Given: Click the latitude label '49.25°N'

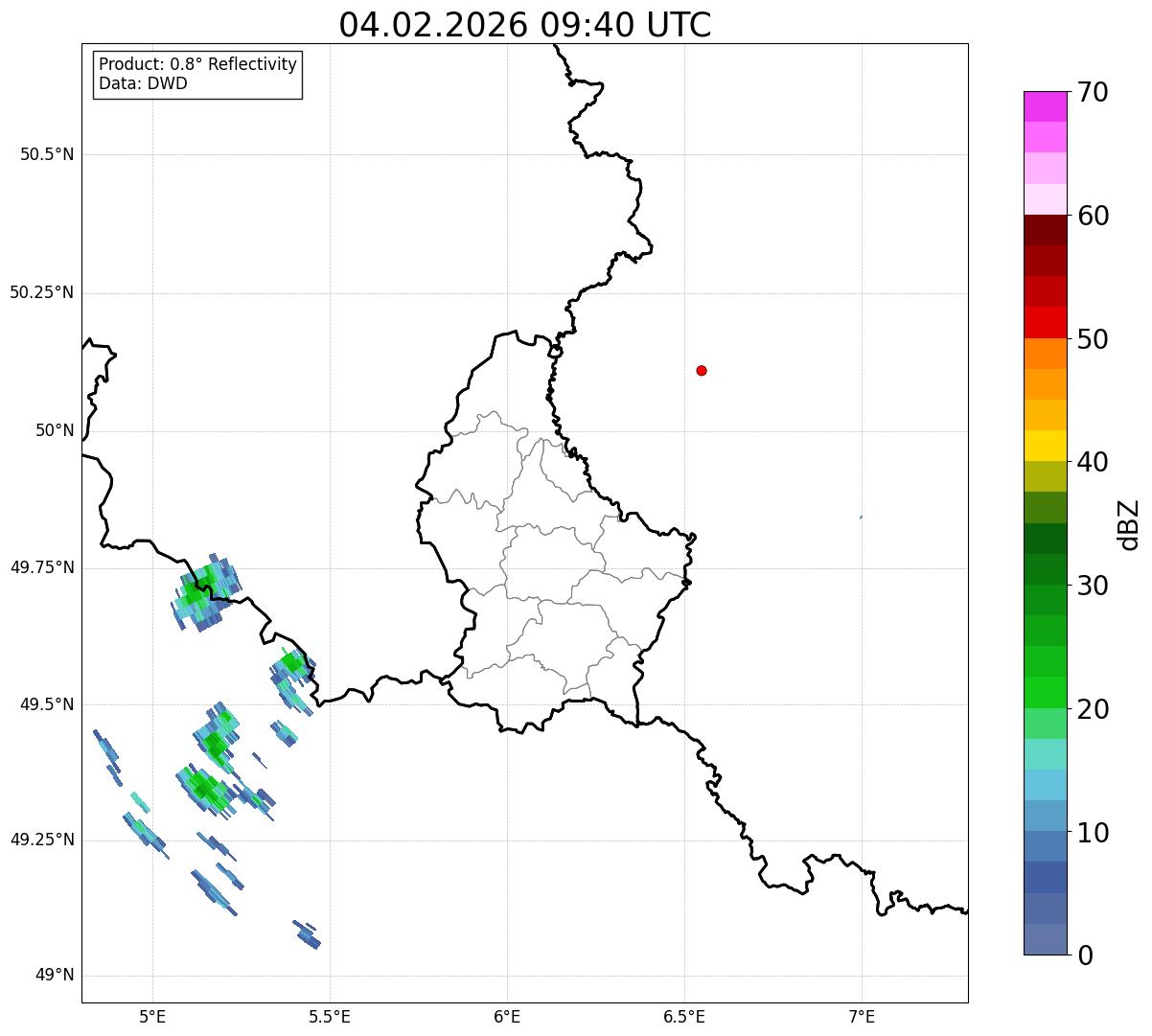Looking at the screenshot, I should [42, 840].
